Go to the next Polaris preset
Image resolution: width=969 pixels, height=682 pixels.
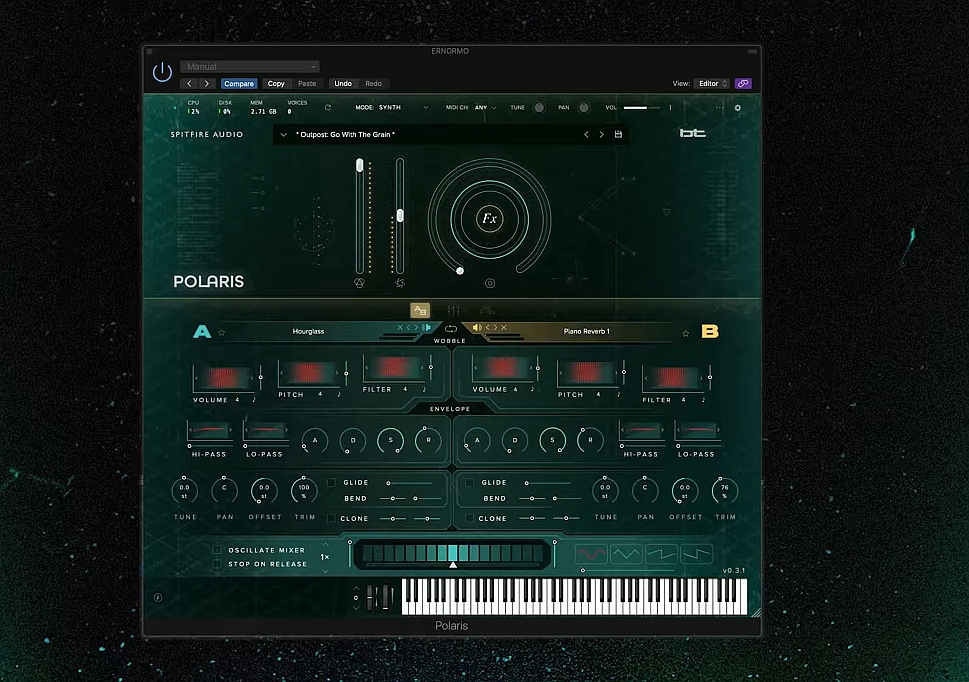pos(601,134)
